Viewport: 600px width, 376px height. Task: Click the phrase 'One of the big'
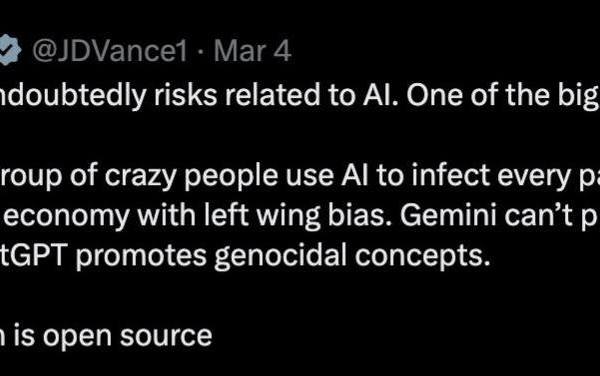click(x=503, y=95)
